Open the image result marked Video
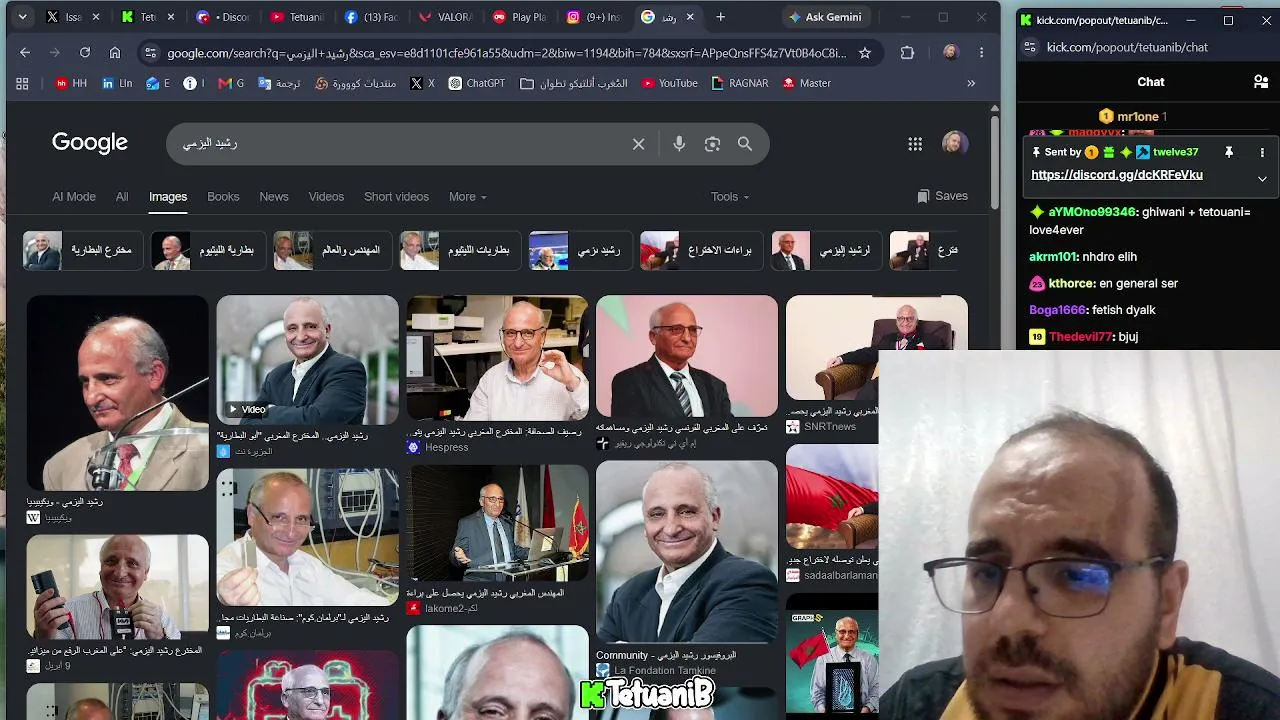The height and width of the screenshot is (720, 1280). 307,358
